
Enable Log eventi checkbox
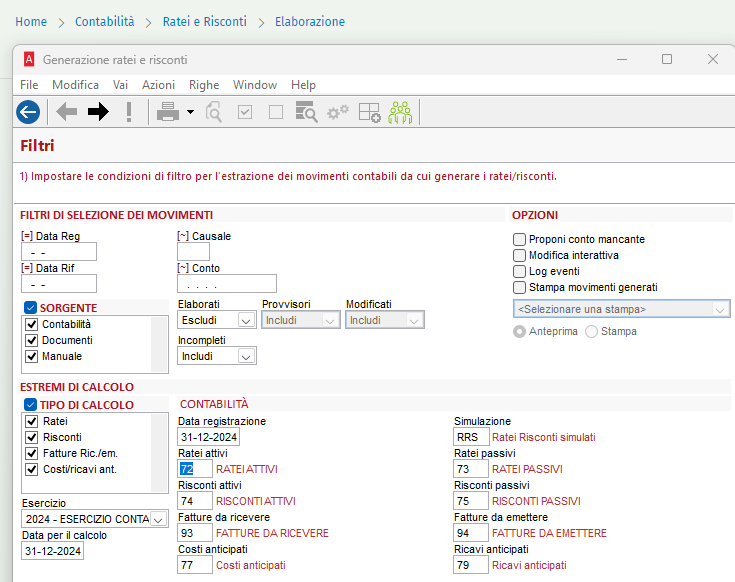[x=519, y=271]
